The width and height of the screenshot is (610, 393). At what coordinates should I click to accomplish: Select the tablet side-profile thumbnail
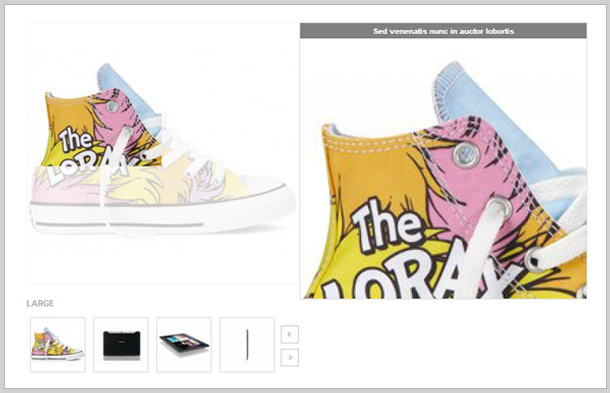(247, 345)
